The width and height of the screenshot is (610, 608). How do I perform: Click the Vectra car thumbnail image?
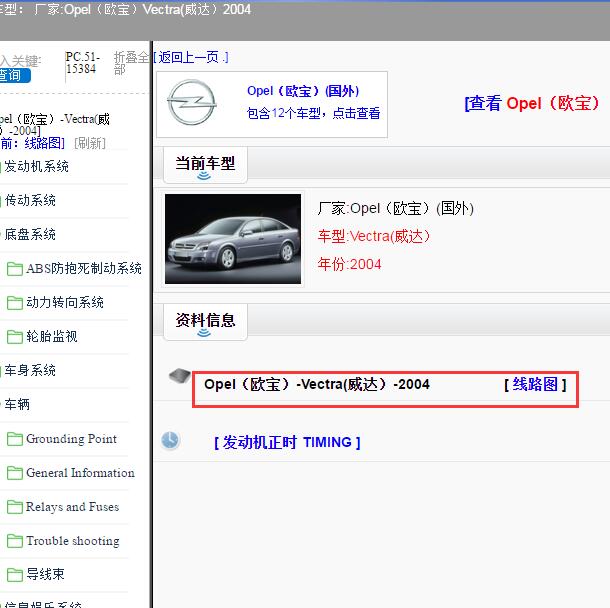(x=233, y=239)
